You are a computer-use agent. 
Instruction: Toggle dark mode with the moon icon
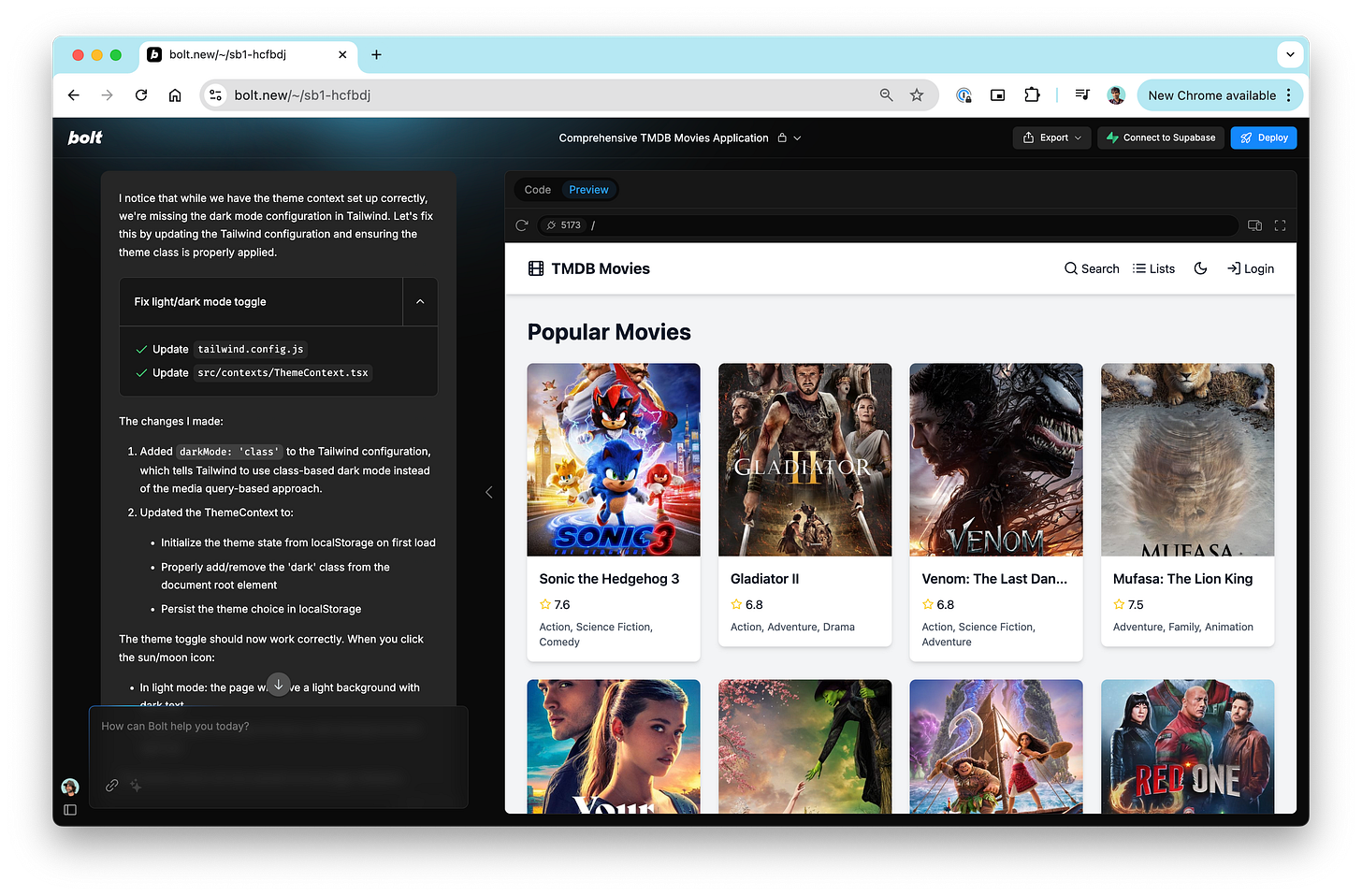1201,268
